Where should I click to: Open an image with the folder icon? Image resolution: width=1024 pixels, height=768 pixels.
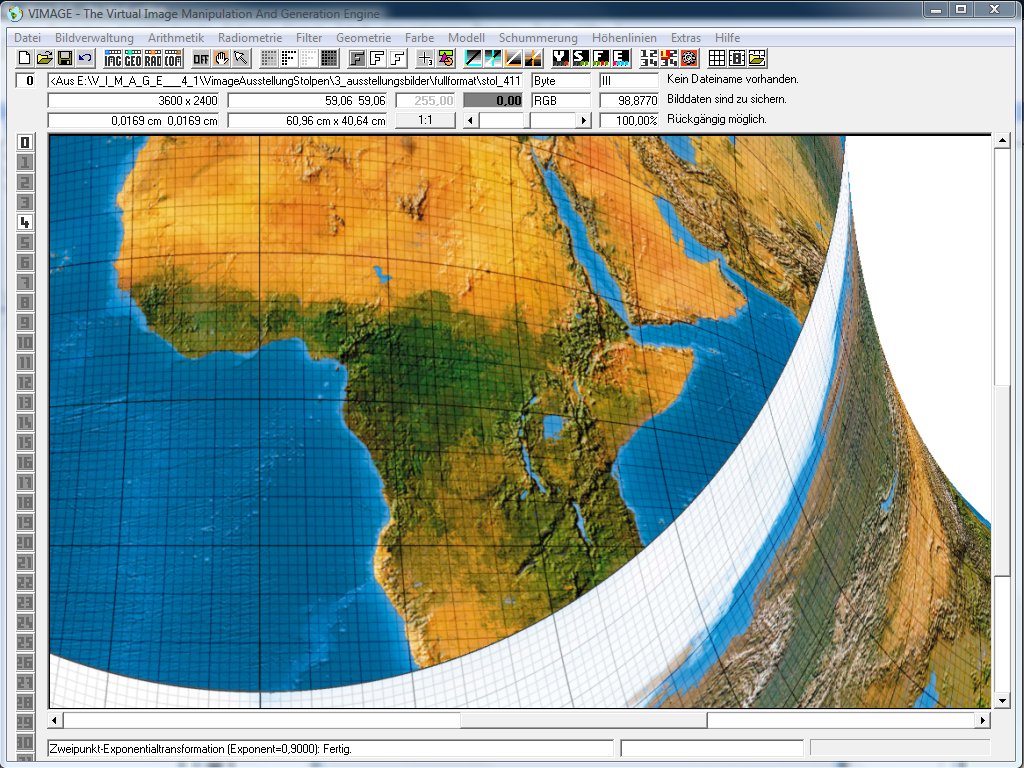(44, 58)
